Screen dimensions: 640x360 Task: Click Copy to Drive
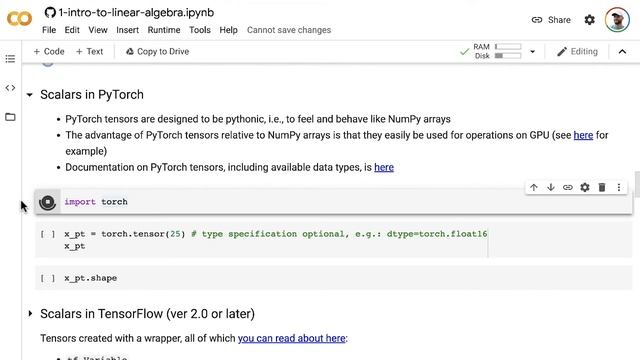point(157,51)
